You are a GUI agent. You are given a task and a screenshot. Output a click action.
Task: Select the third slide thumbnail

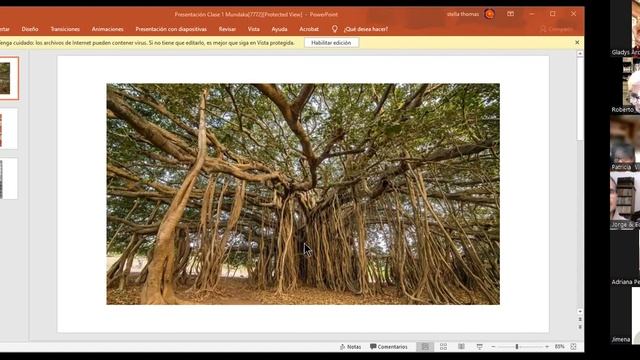(9, 179)
